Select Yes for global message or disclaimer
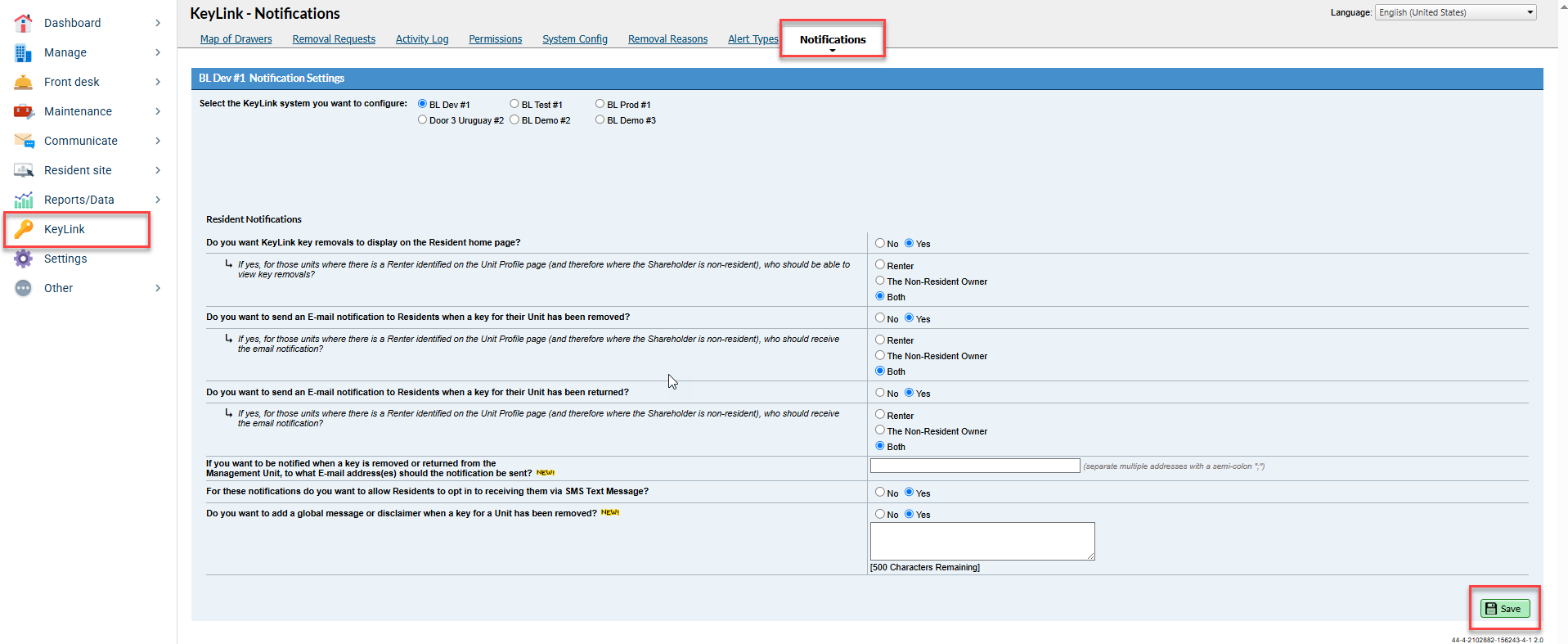The height and width of the screenshot is (644, 1568). [909, 514]
